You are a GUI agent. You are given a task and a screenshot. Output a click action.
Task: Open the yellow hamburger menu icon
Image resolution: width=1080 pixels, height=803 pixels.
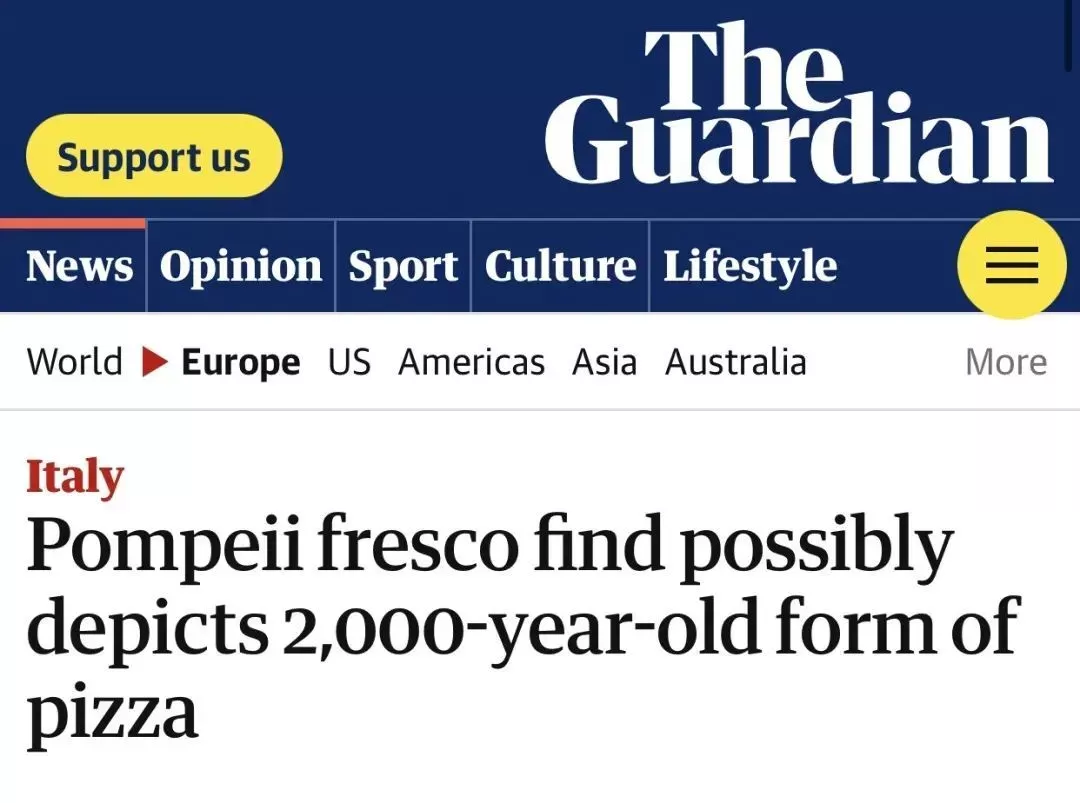[x=1011, y=265]
